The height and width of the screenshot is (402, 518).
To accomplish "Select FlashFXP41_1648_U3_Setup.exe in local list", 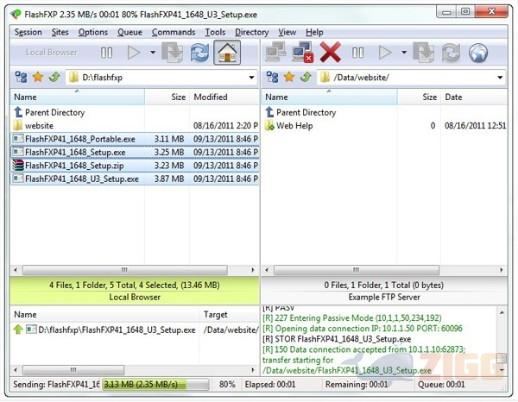I will [x=135, y=179].
